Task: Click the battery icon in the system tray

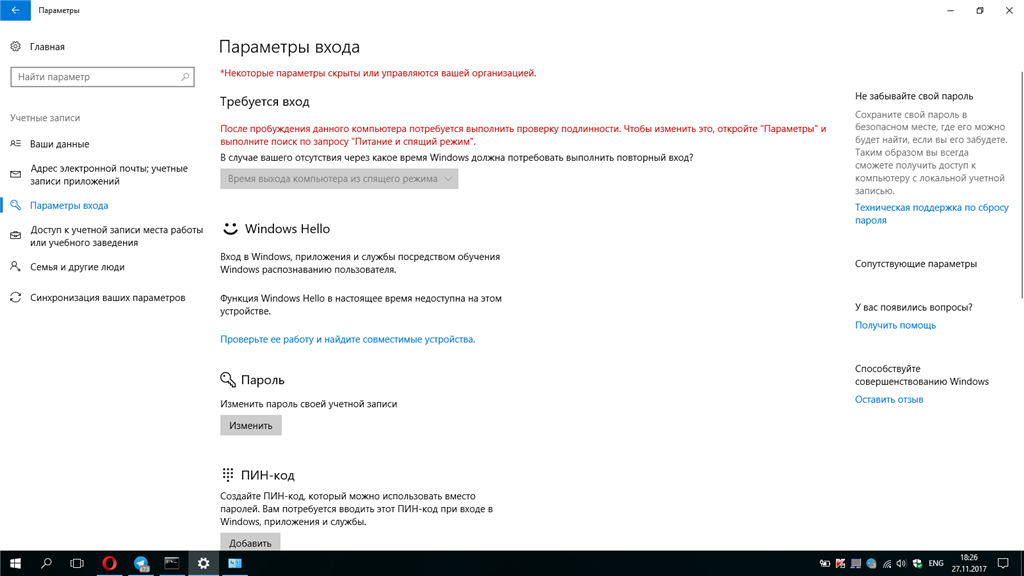Action: (x=825, y=563)
